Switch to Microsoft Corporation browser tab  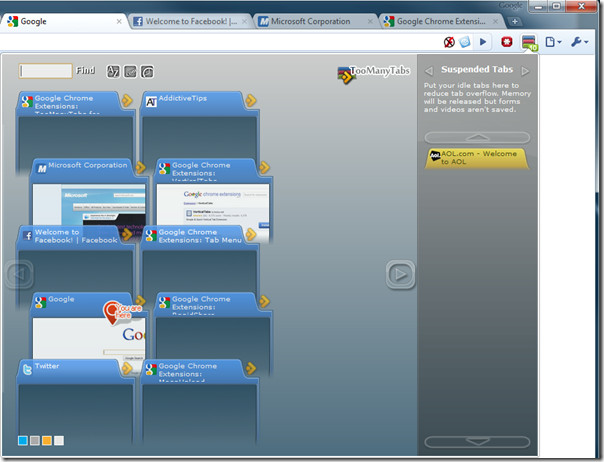(316, 22)
